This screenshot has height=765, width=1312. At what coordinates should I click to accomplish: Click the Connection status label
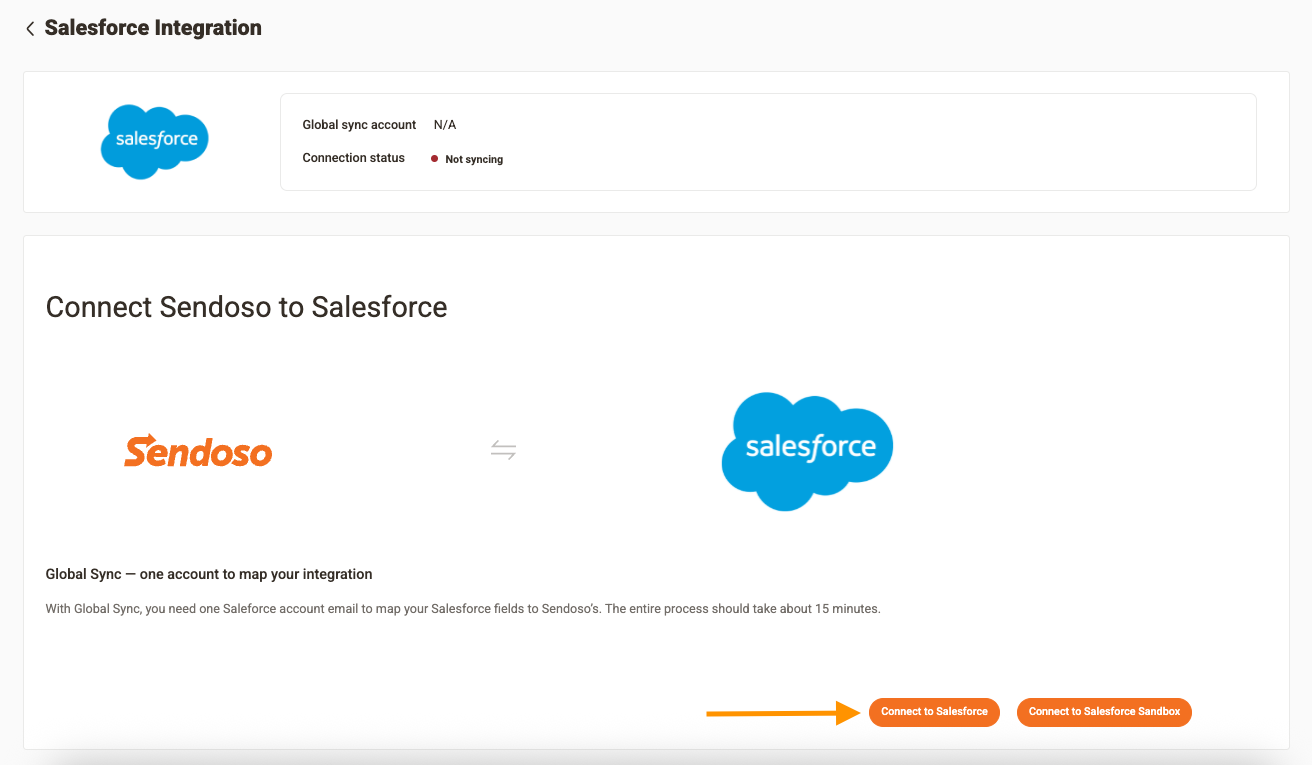coord(354,158)
